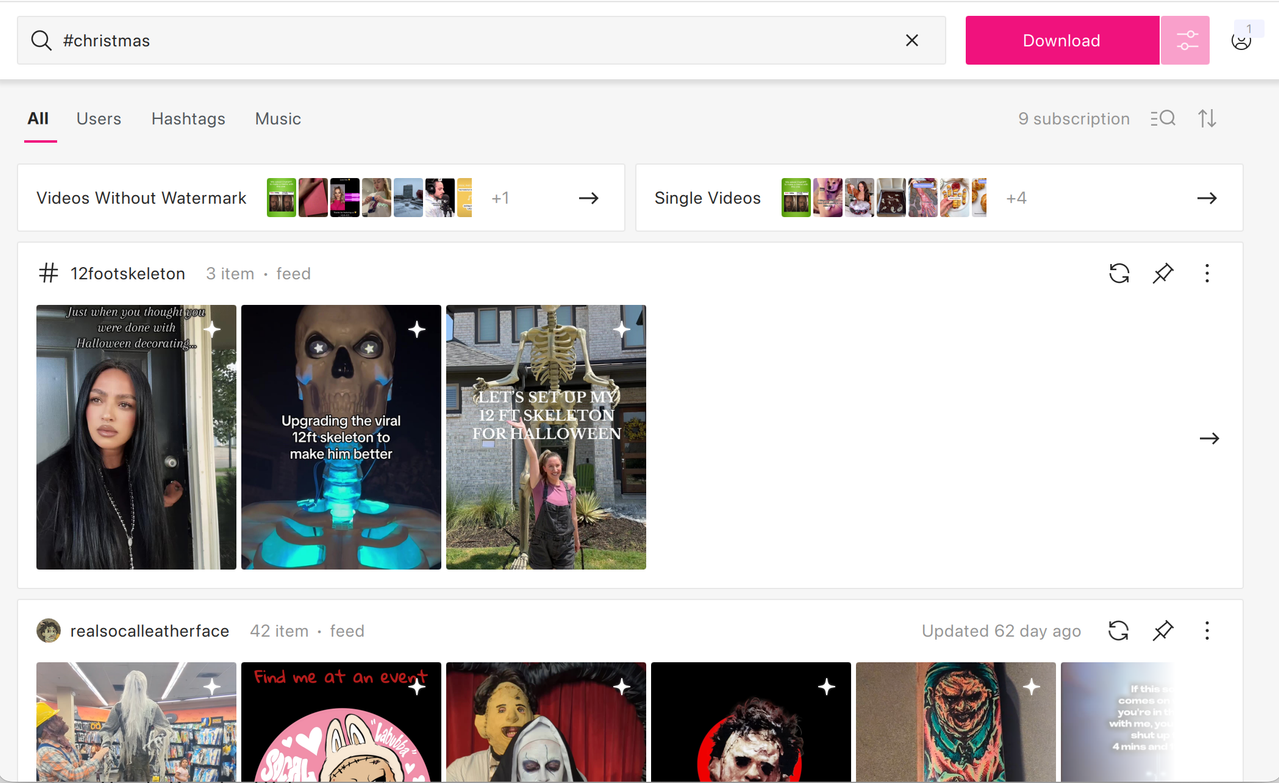Click the 42 item count text
Screen dimensions: 1279x783
pyautogui.click(x=279, y=631)
